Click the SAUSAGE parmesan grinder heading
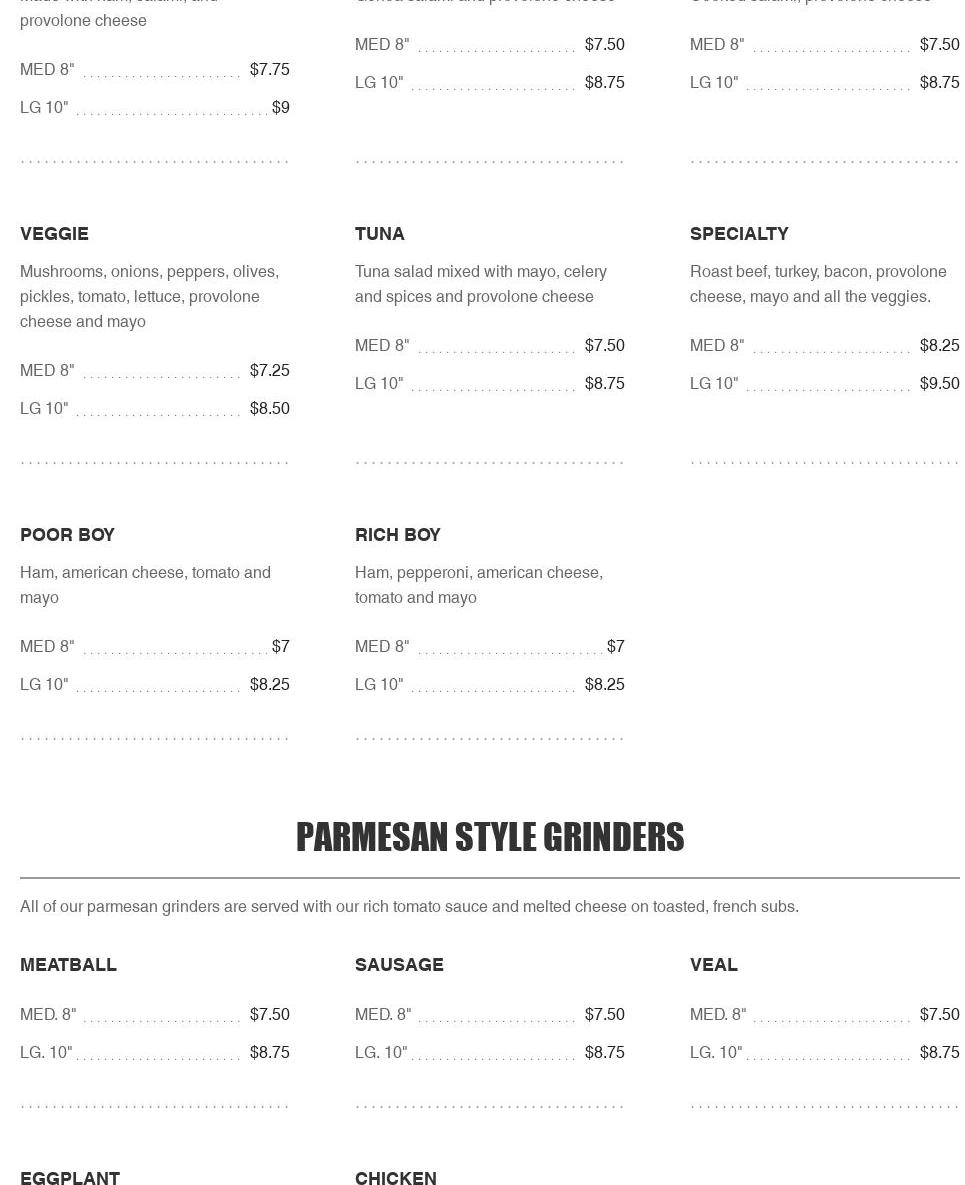This screenshot has width=965, height=1185. 399,964
